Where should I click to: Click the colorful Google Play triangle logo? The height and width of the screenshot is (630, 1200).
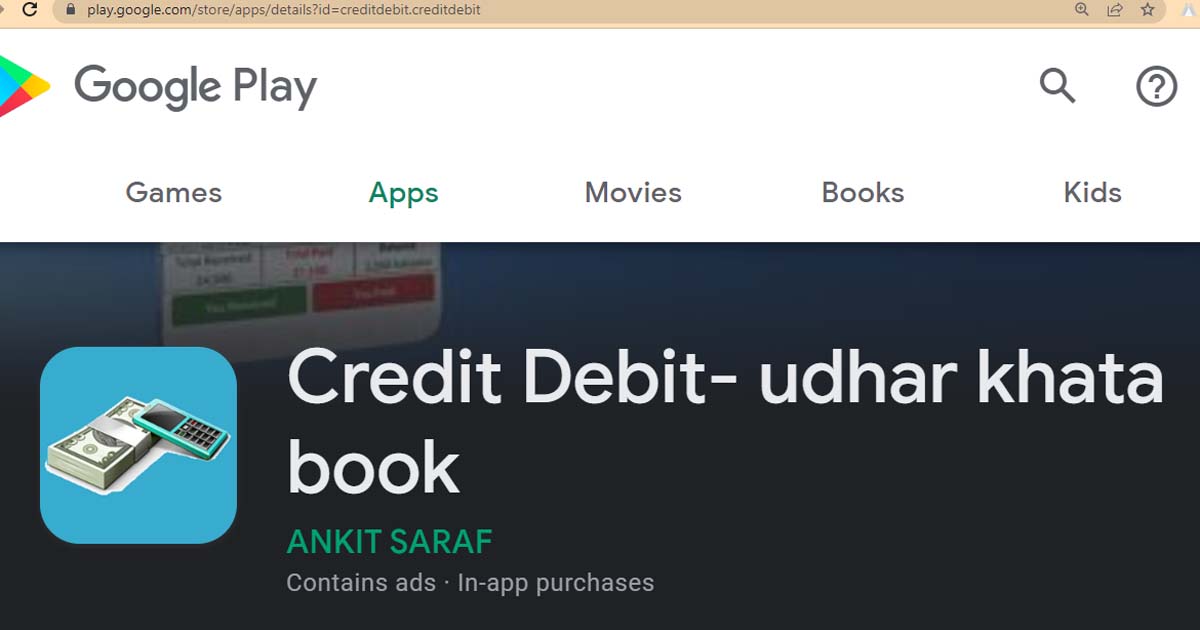coord(22,86)
